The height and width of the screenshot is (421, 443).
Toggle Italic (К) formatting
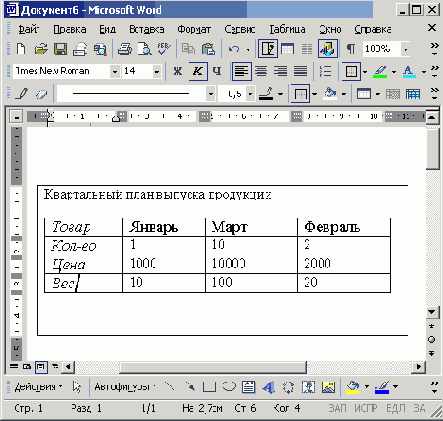[x=198, y=71]
